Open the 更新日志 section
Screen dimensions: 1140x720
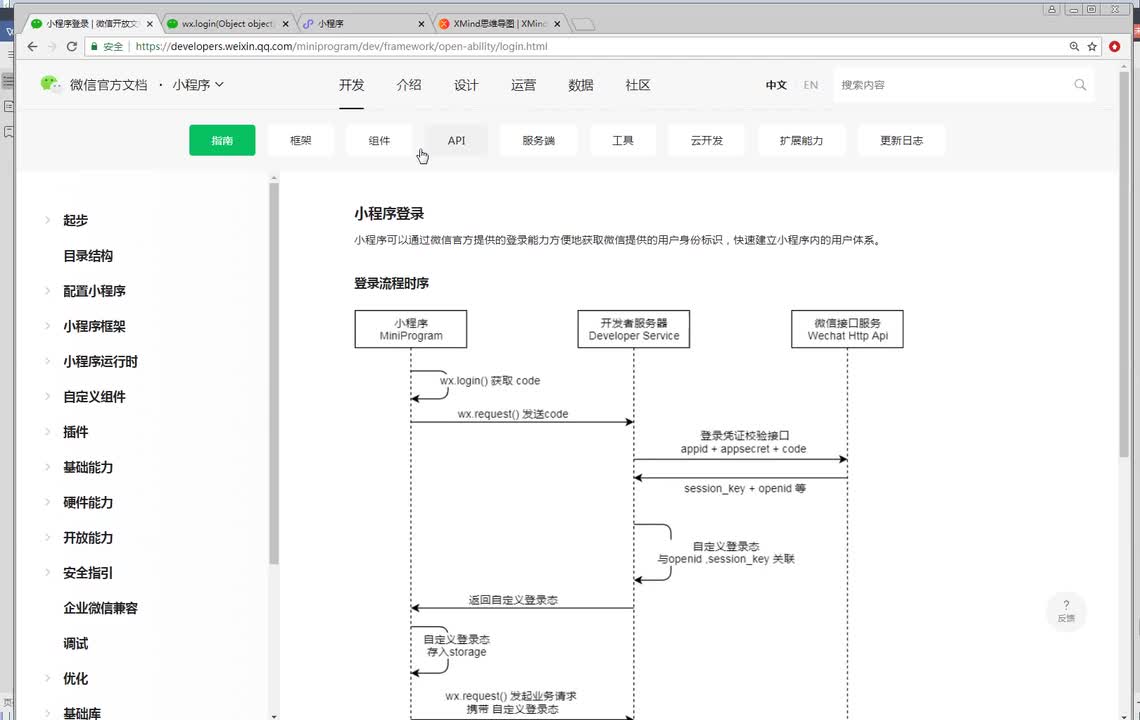pos(902,140)
